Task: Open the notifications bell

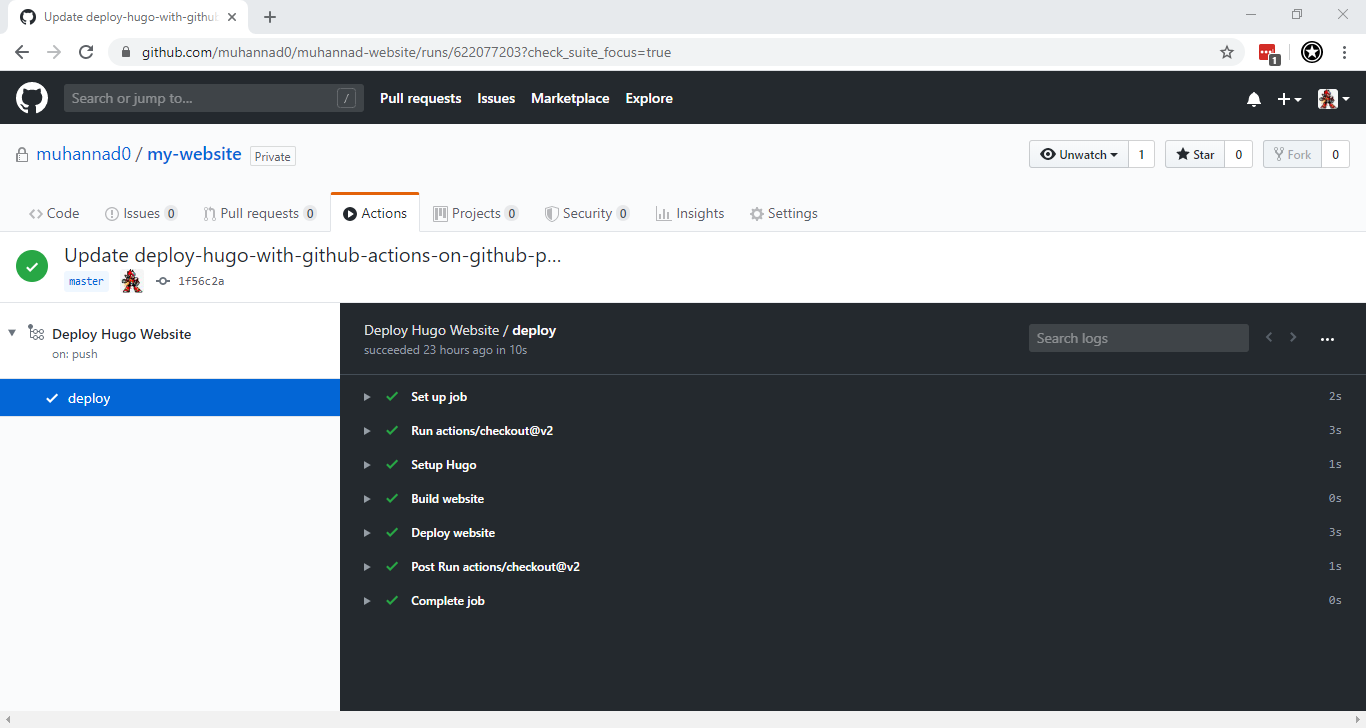Action: [1253, 97]
